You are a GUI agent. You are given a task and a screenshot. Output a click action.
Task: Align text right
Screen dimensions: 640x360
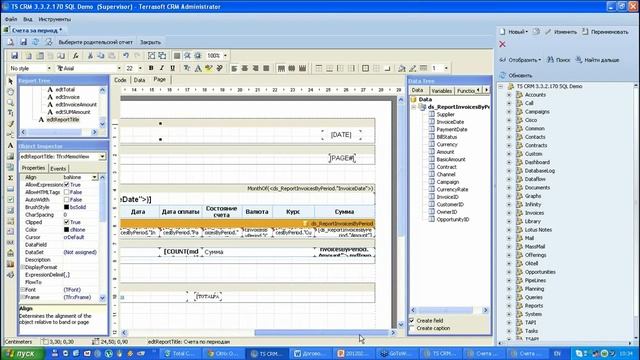coord(256,68)
